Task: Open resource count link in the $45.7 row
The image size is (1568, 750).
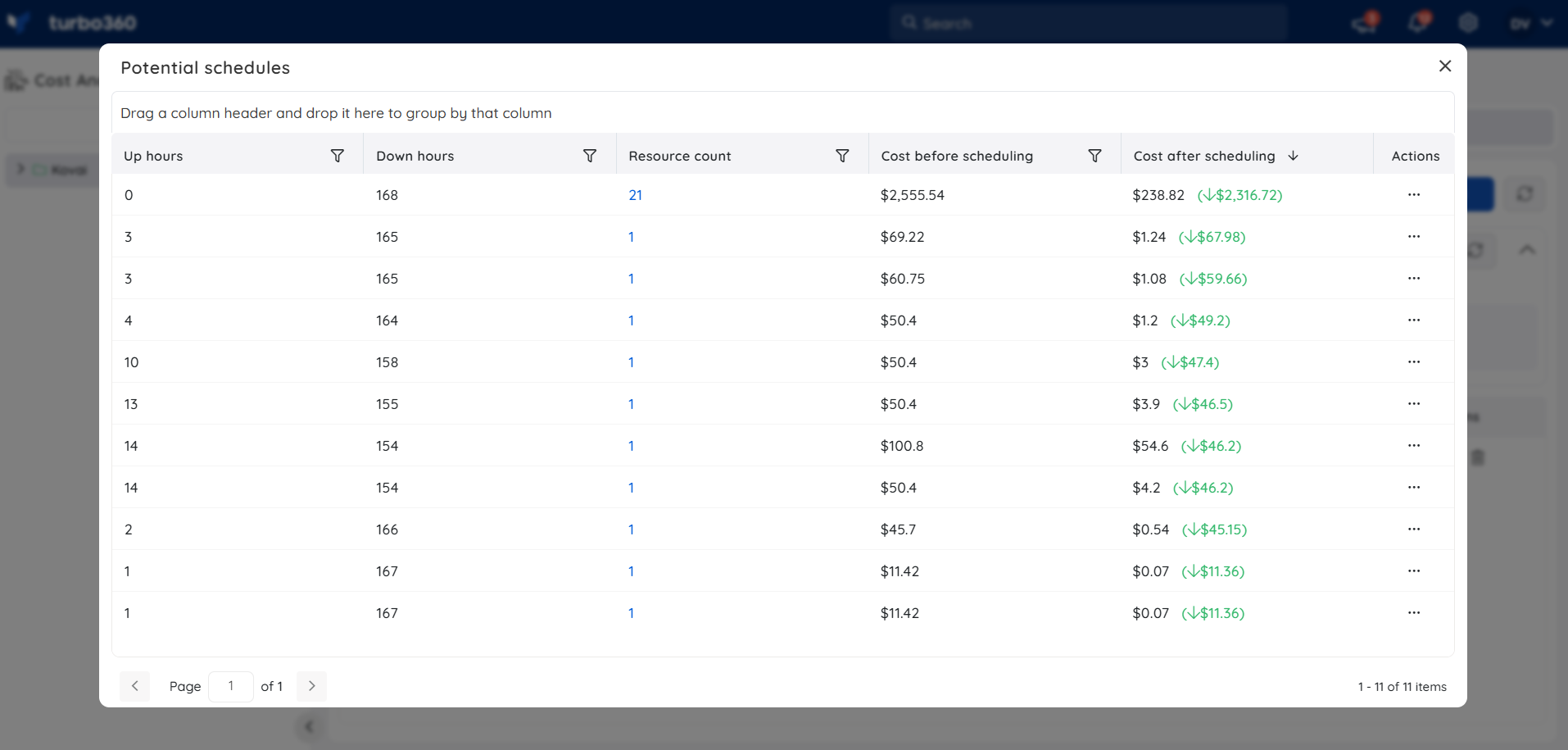Action: point(631,530)
